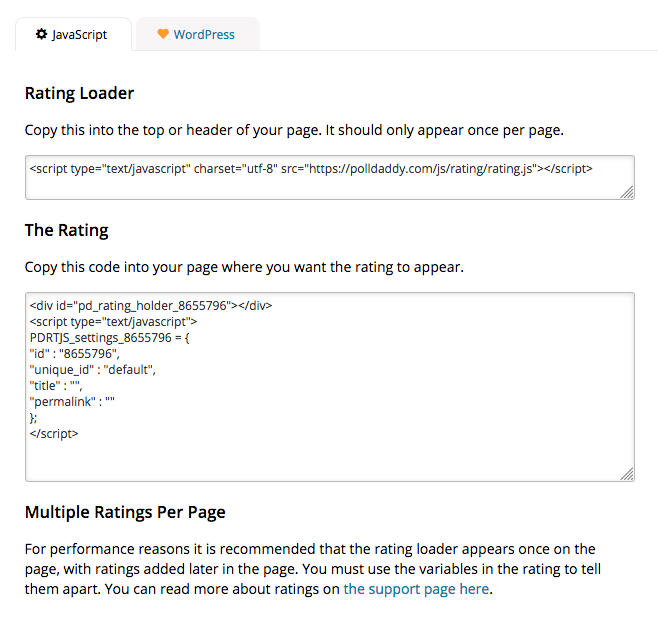Click the gear icon on JavaScript tab
This screenshot has width=658, height=632.
(41, 34)
